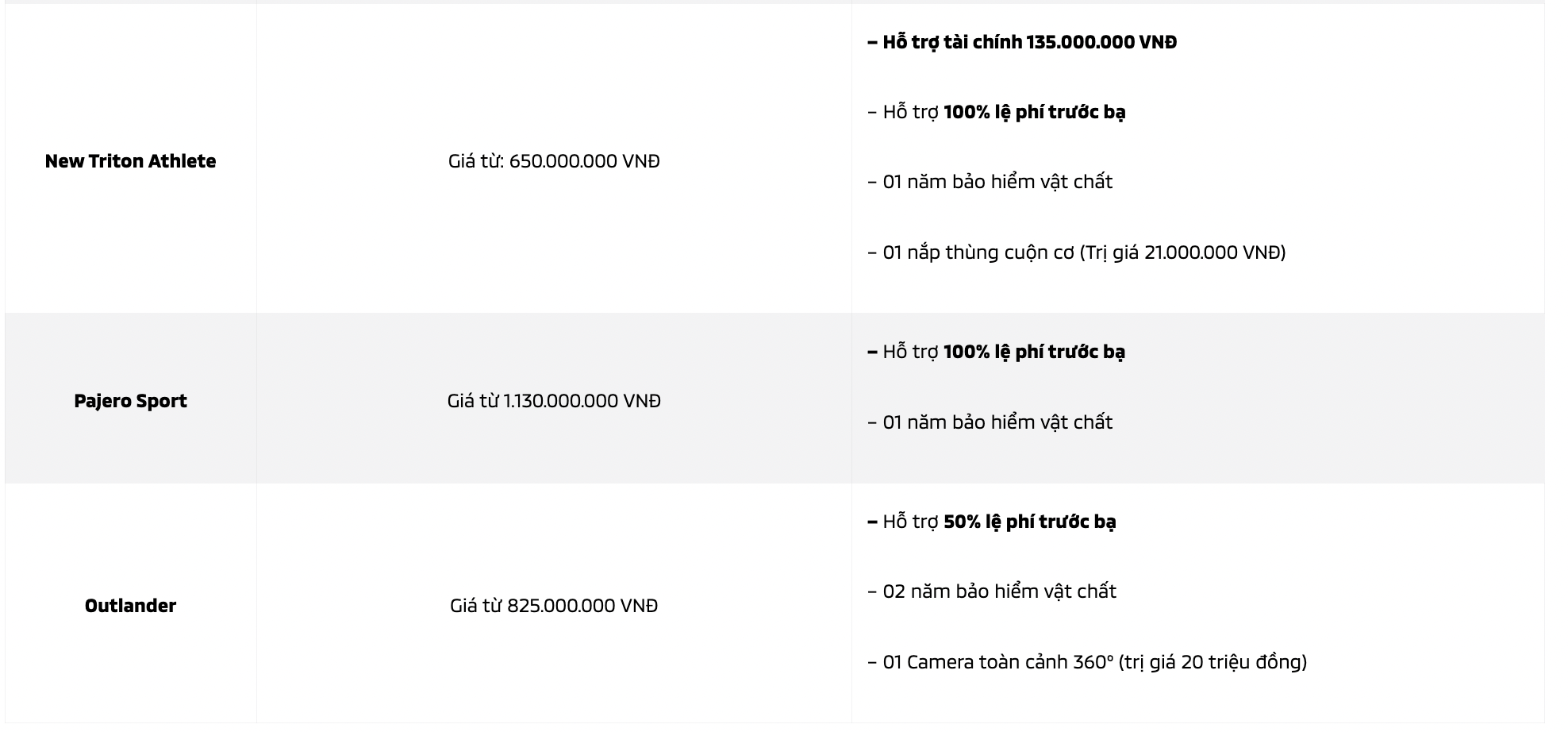Image resolution: width=1568 pixels, height=732 pixels.
Task: Click the price Giá từ 825.000.000 VNĐ
Action: click(x=554, y=606)
